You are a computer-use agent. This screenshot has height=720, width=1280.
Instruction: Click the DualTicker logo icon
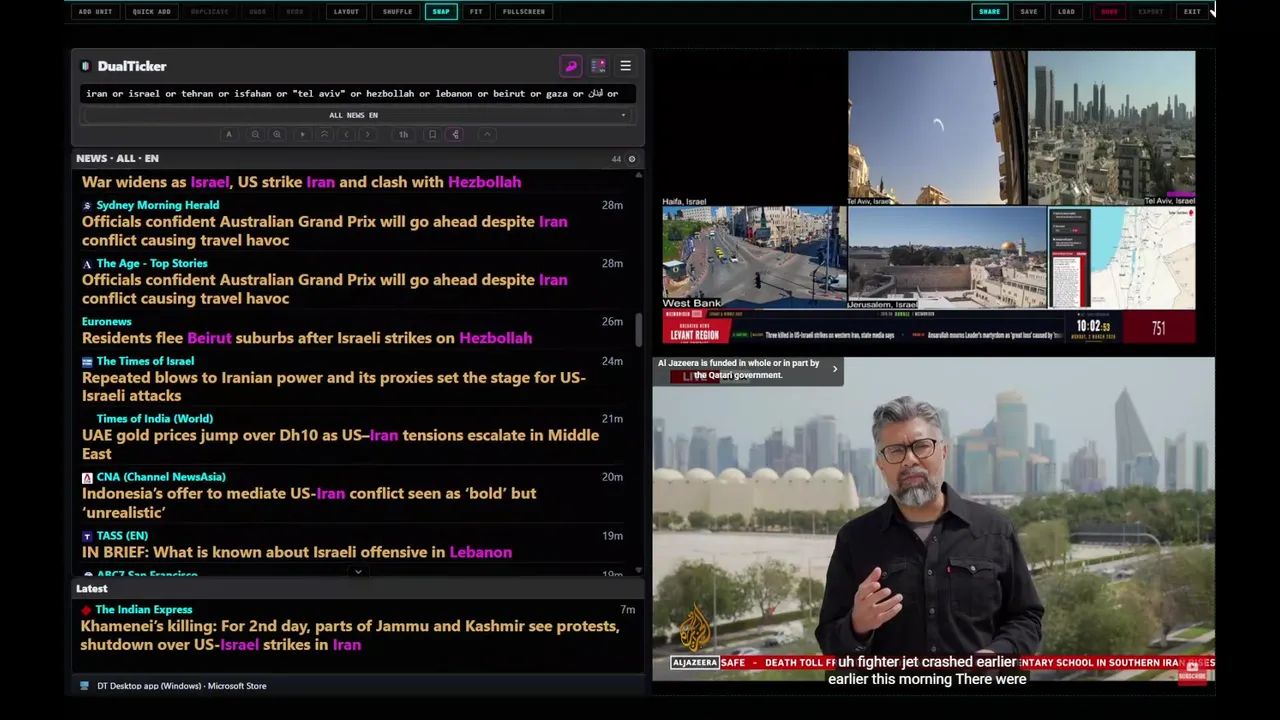pos(86,66)
